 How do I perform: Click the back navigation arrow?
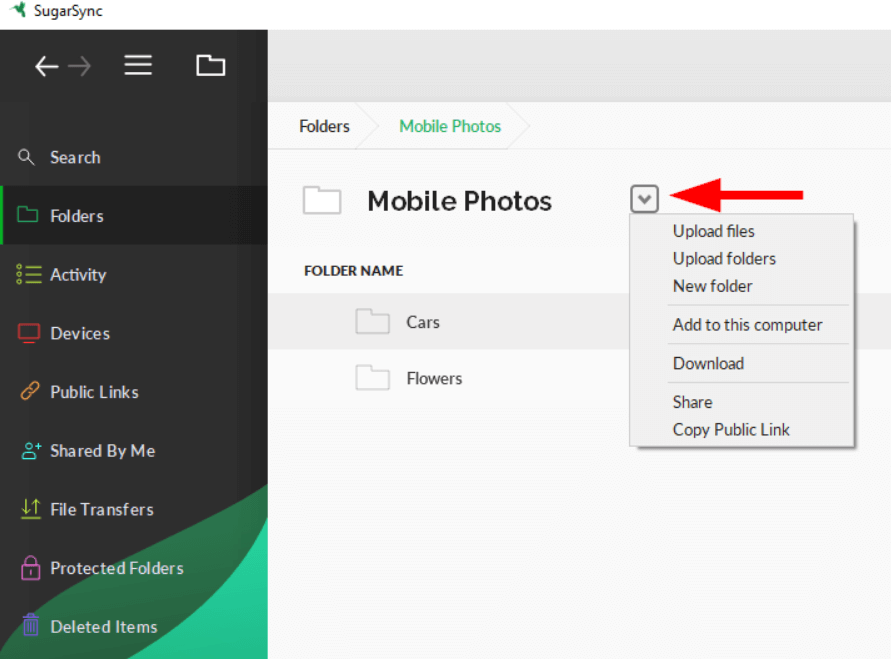pyautogui.click(x=46, y=66)
